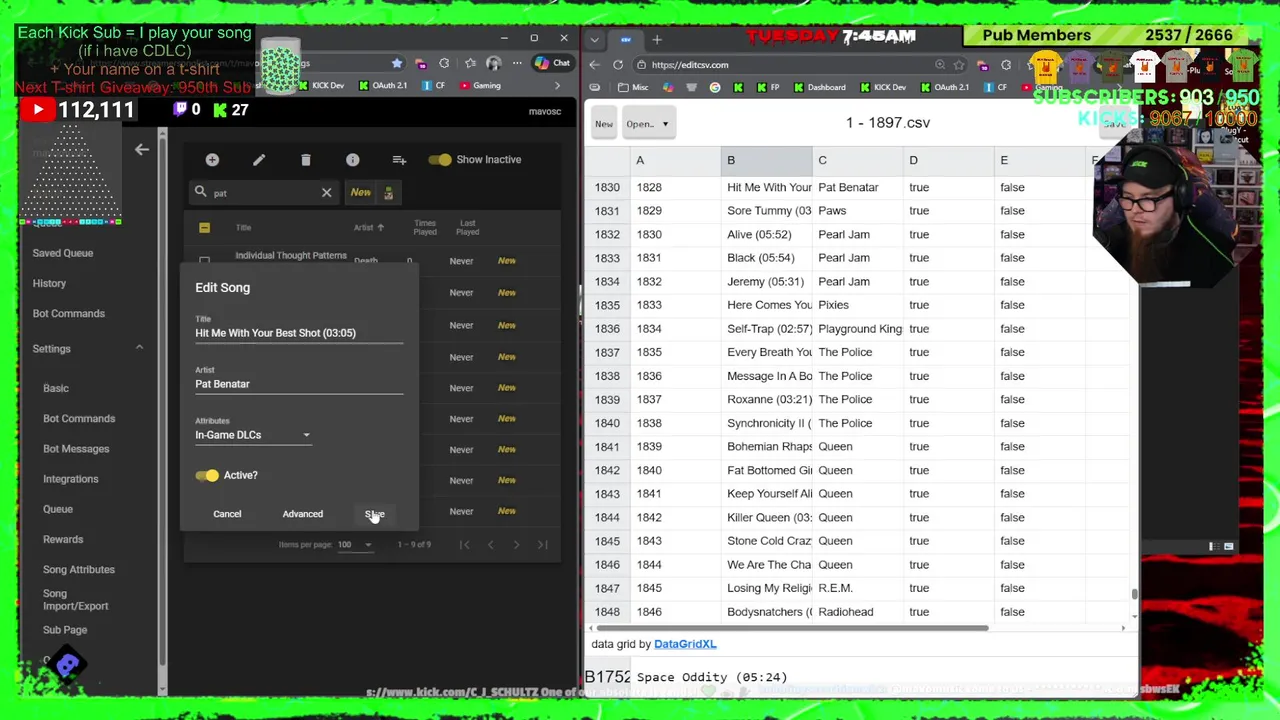The width and height of the screenshot is (1280, 720).
Task: Click the pencil edit song icon
Action: [x=259, y=160]
